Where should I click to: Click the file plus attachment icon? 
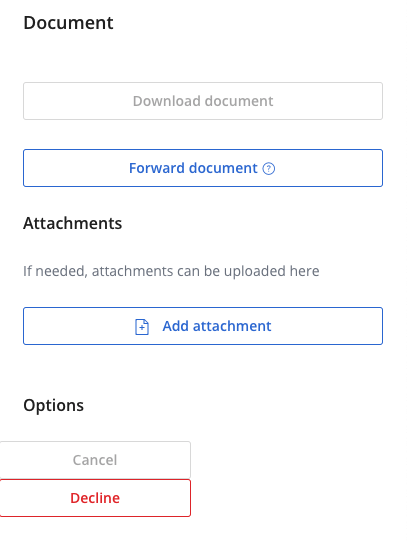click(x=142, y=327)
